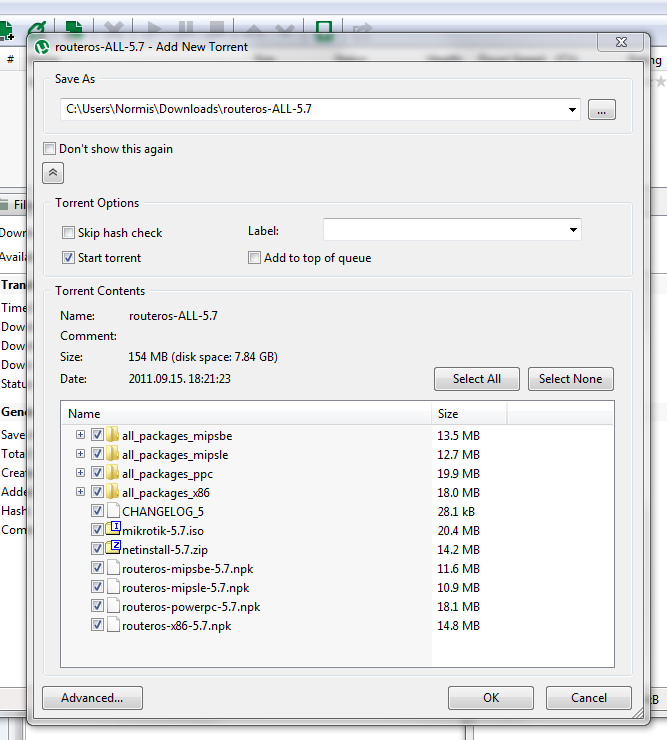Click the uTorrent logo in dialog title
The image size is (667, 740).
coord(42,47)
